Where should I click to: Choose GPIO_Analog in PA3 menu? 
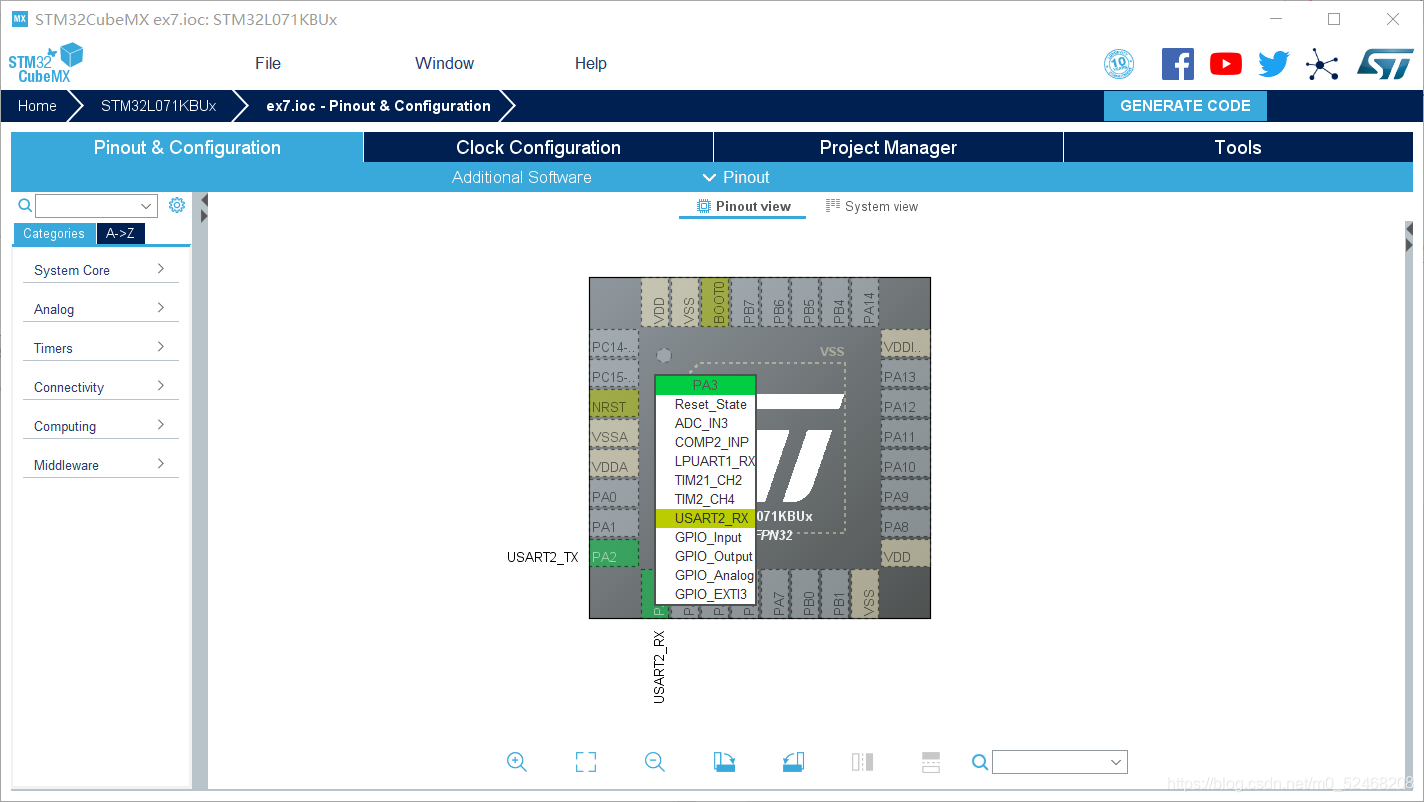(705, 575)
